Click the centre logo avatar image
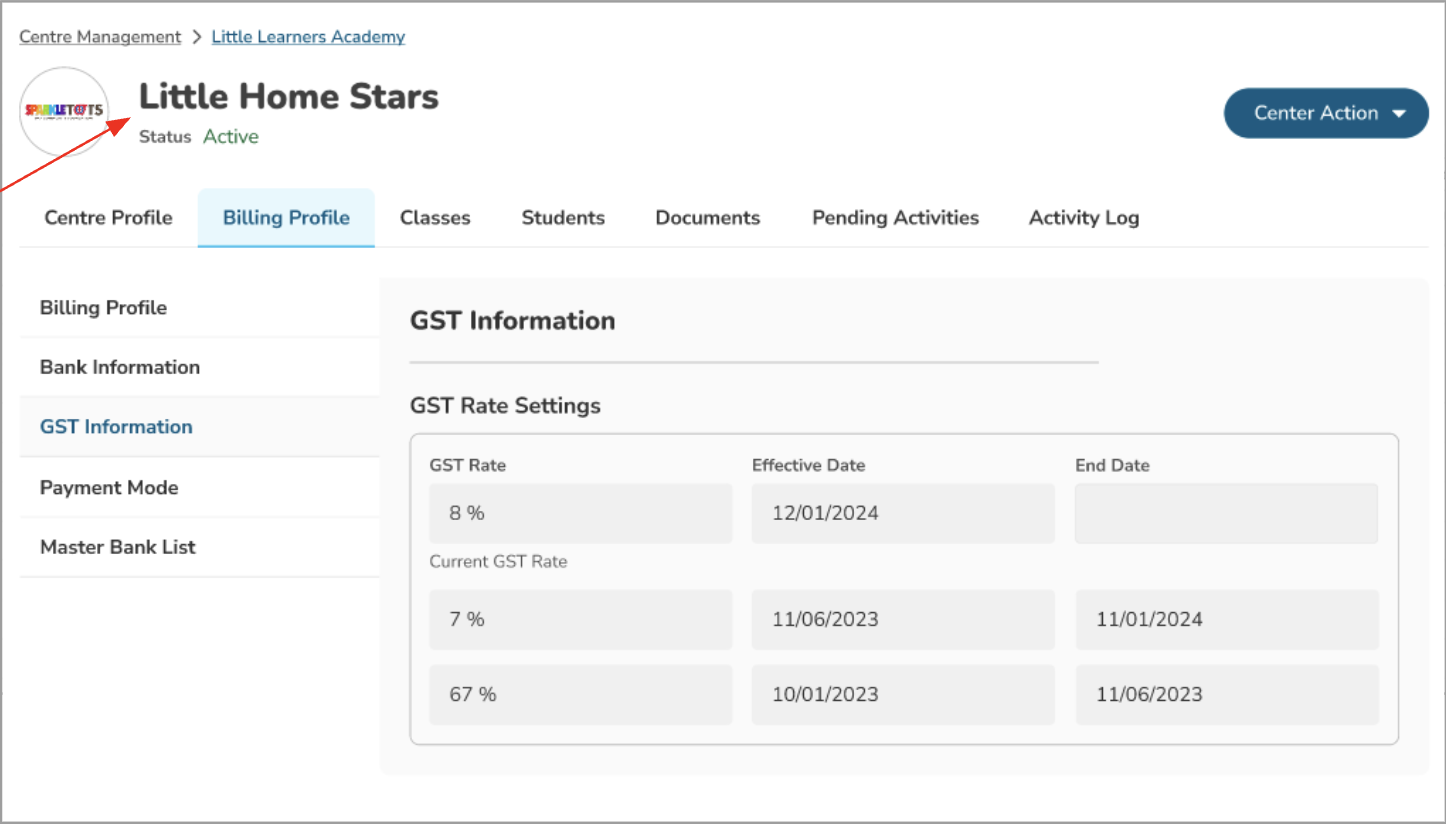This screenshot has width=1446, height=824. [x=64, y=111]
